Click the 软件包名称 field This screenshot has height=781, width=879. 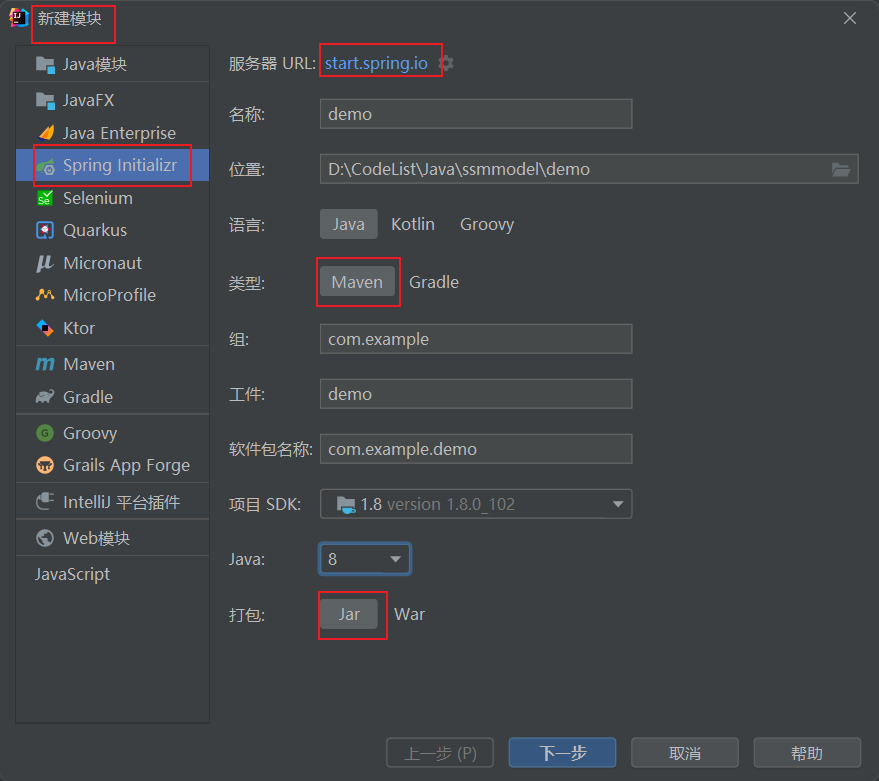pos(476,449)
